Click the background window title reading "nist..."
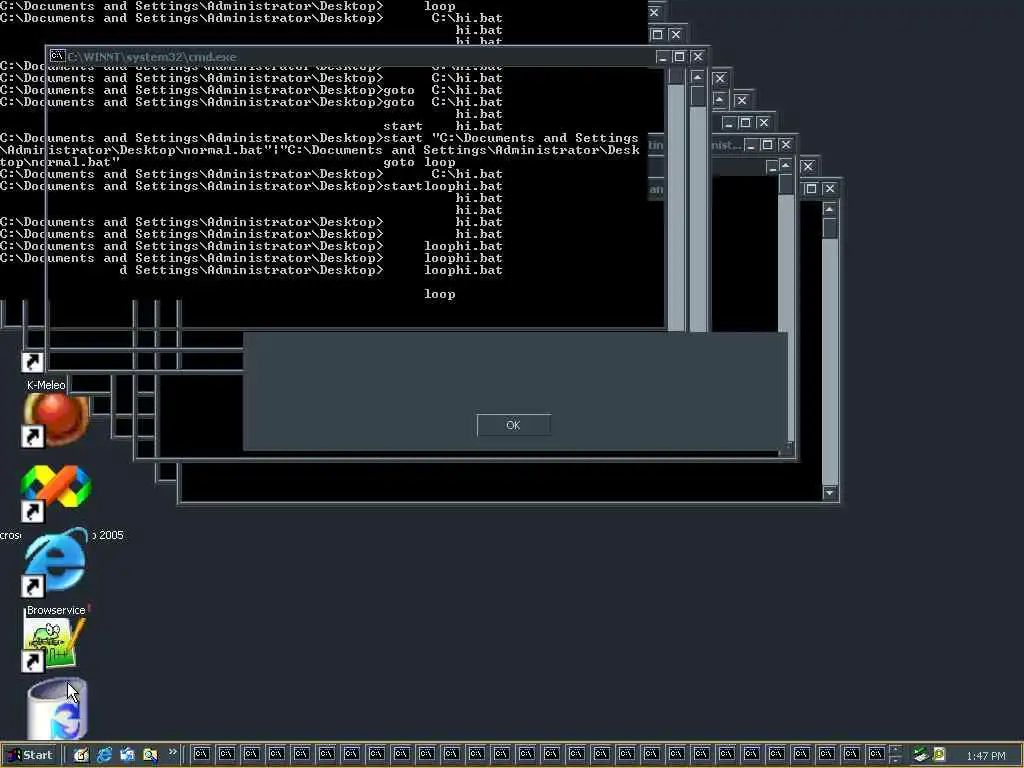 coord(726,145)
